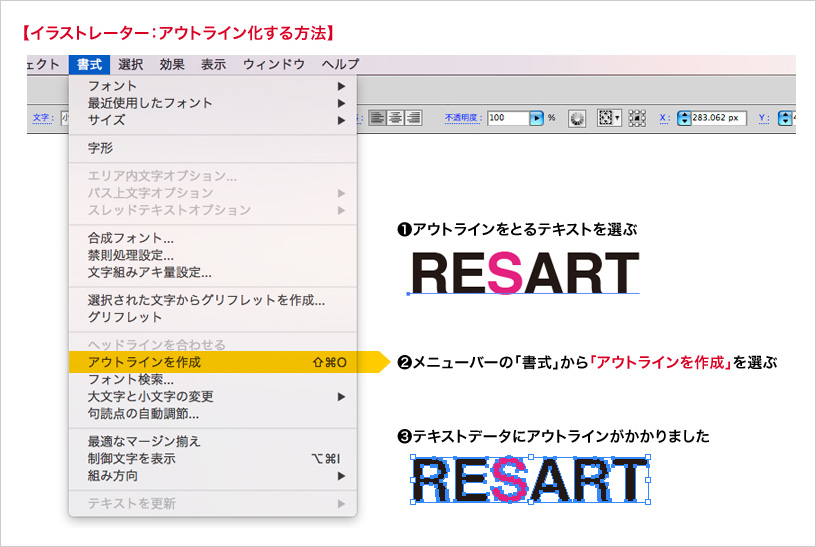Click the align text right icon
The width and height of the screenshot is (816, 547).
413,118
